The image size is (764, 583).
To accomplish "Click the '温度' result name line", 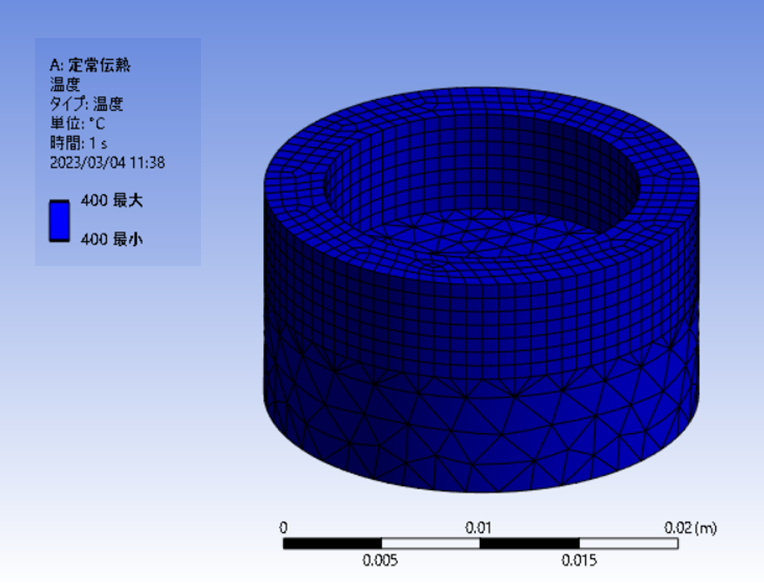I will (x=65, y=84).
